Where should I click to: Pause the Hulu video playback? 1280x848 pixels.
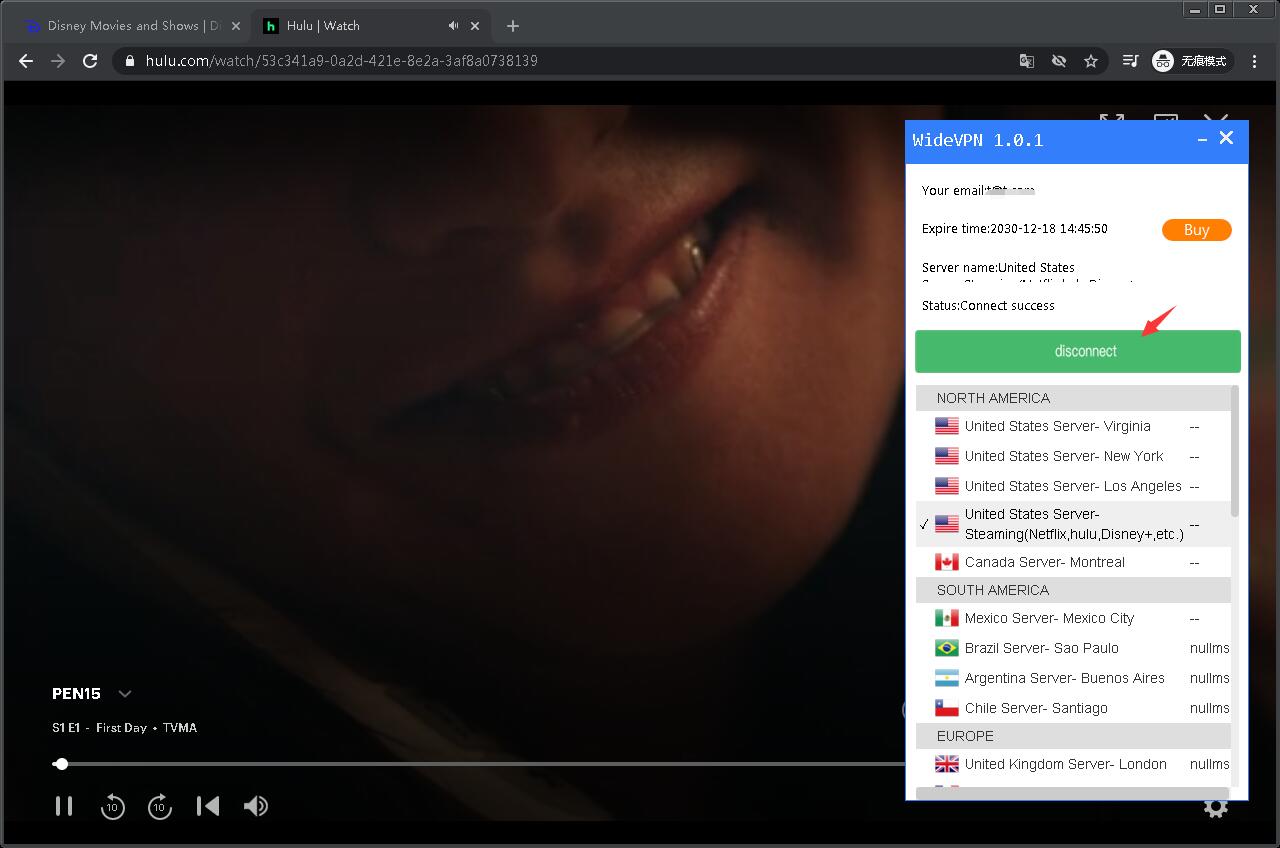(x=64, y=806)
